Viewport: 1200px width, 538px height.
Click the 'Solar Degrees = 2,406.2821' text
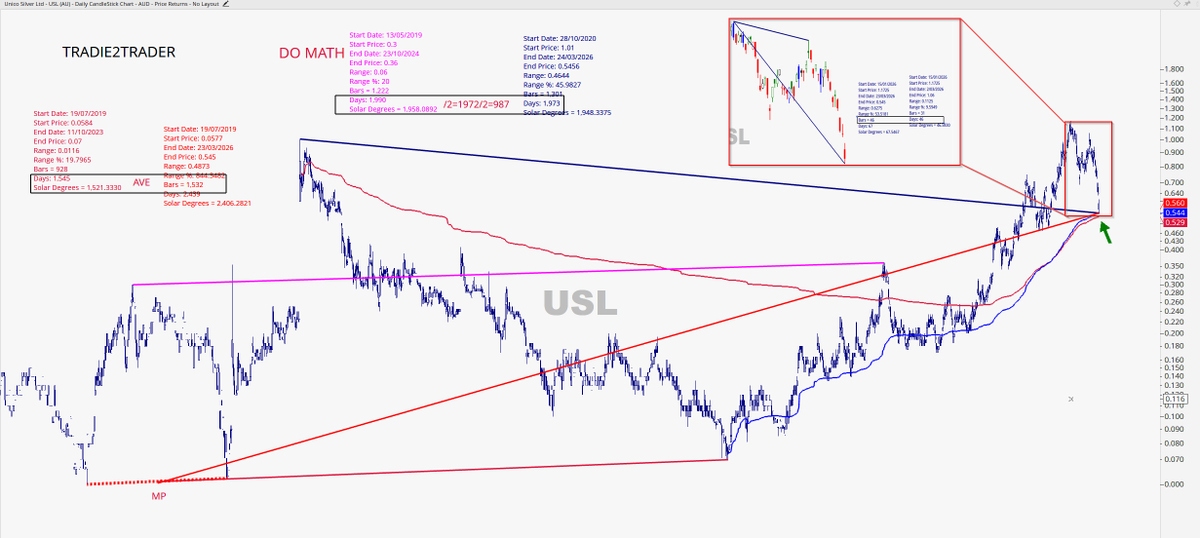[207, 203]
